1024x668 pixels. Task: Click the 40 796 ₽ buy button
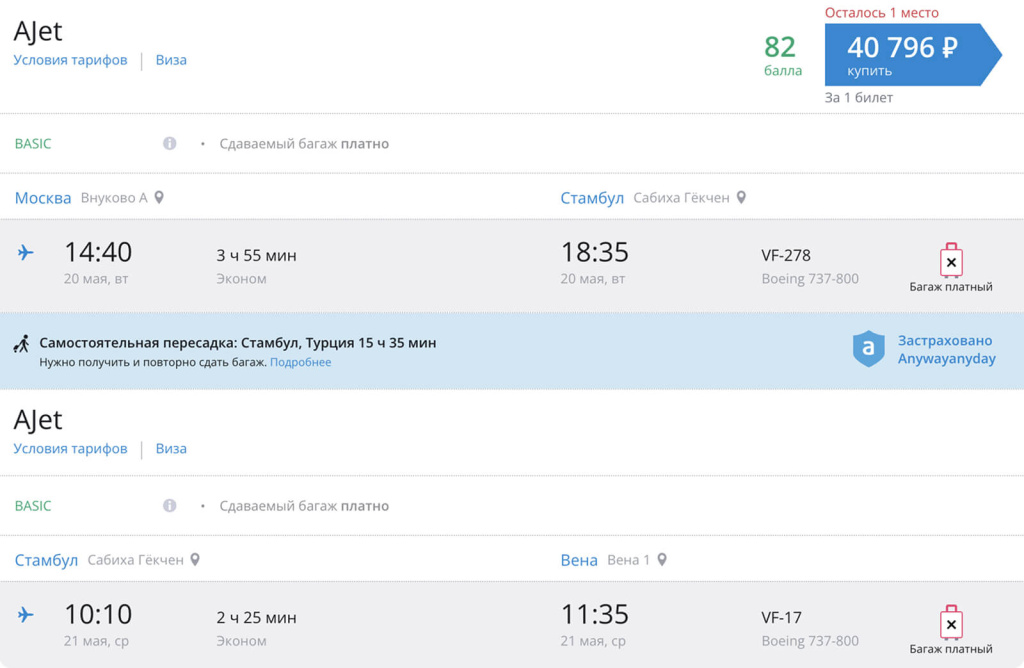912,55
